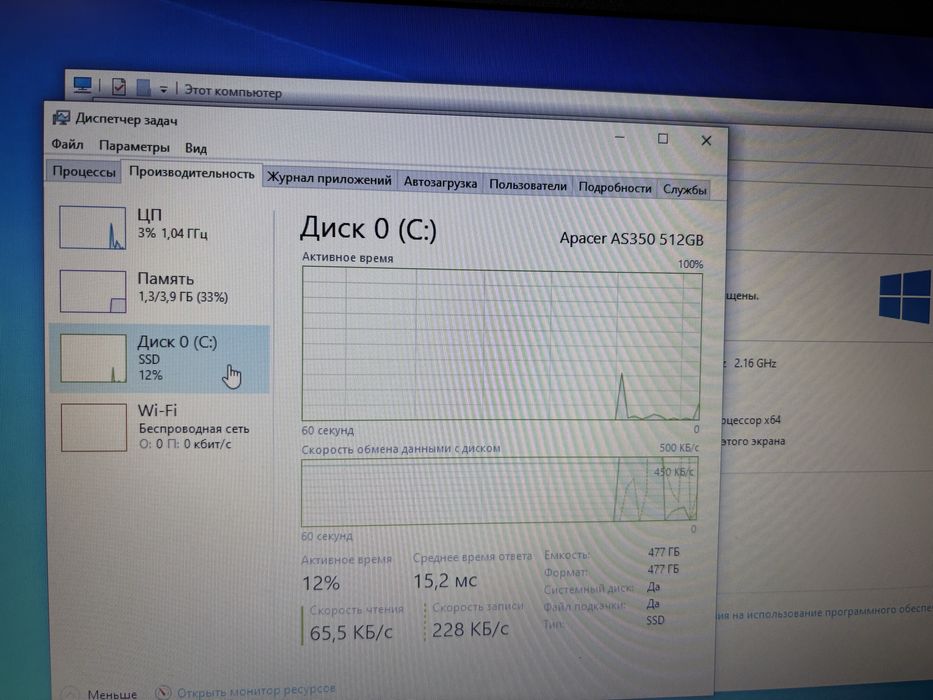
Task: Maximize the Диспетчер задач window
Action: [663, 139]
